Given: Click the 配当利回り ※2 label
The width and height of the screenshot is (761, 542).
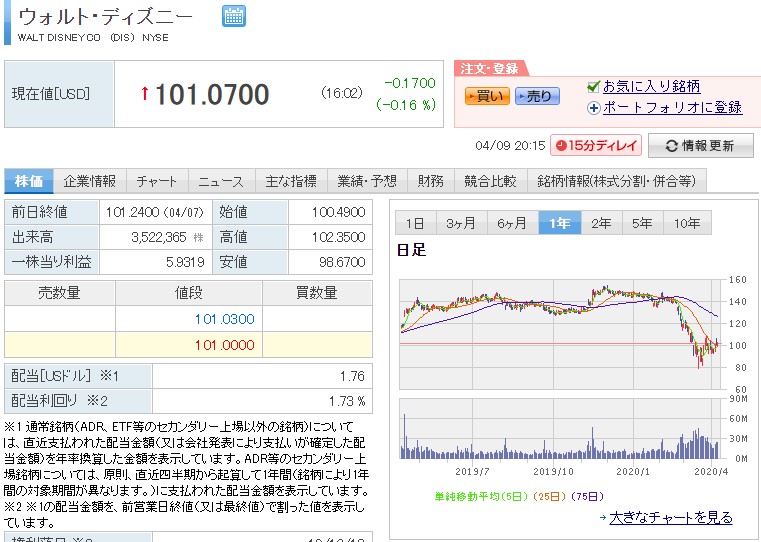Looking at the screenshot, I should pyautogui.click(x=59, y=401).
